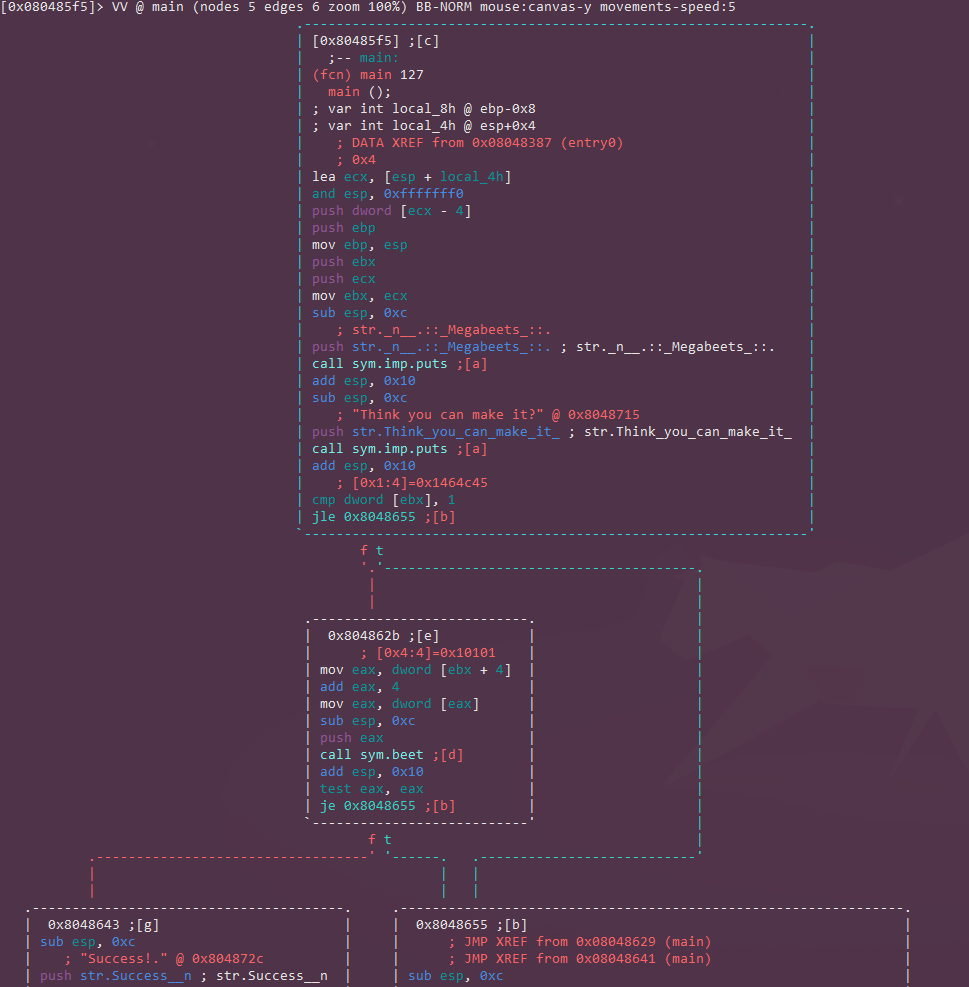Screen dimensions: 969x987
Task: Follow 'jle 0x8048655 ;[b]' jump
Action: (383, 517)
